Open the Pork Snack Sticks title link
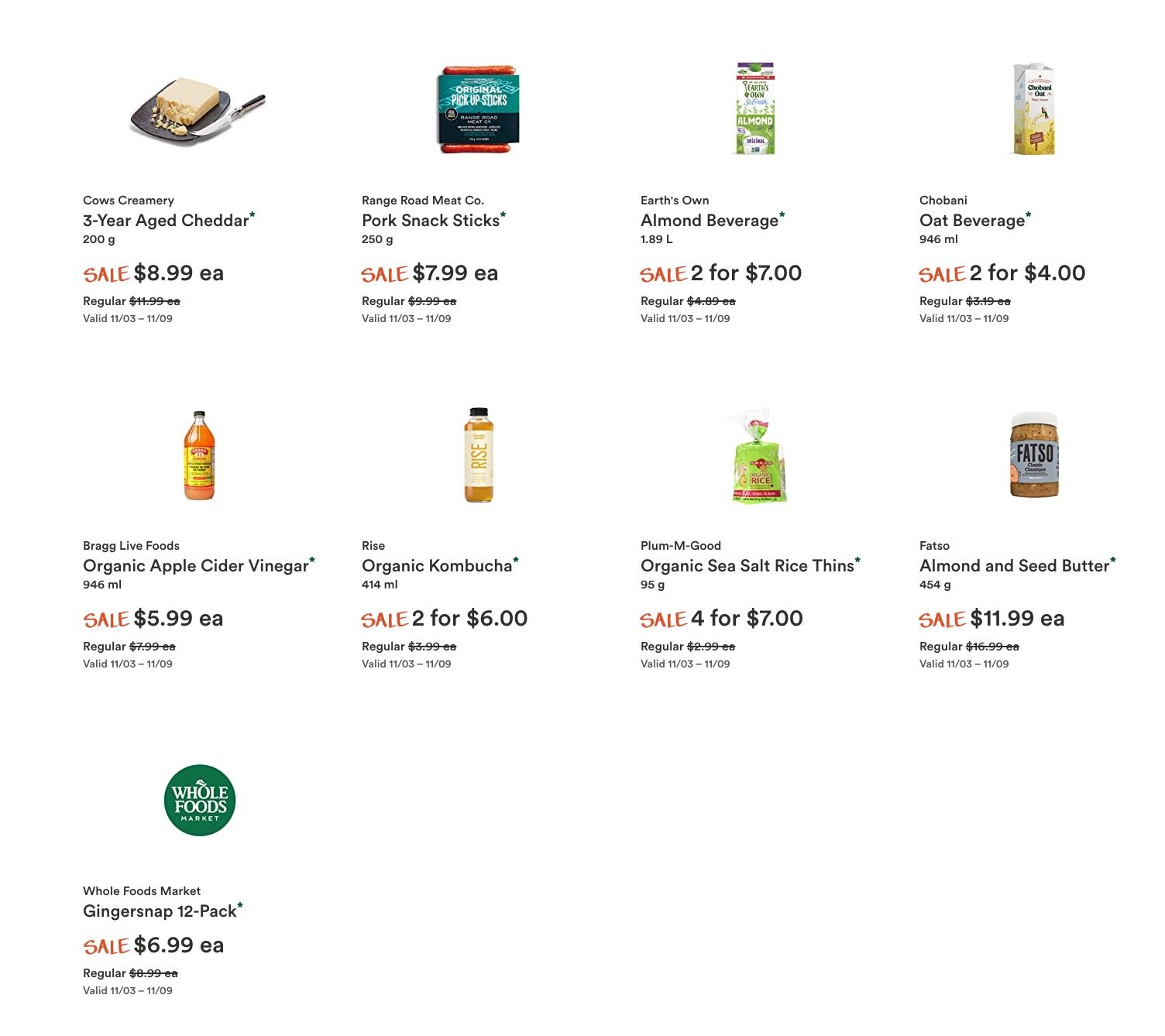This screenshot has width=1165, height=1036. pyautogui.click(x=431, y=221)
